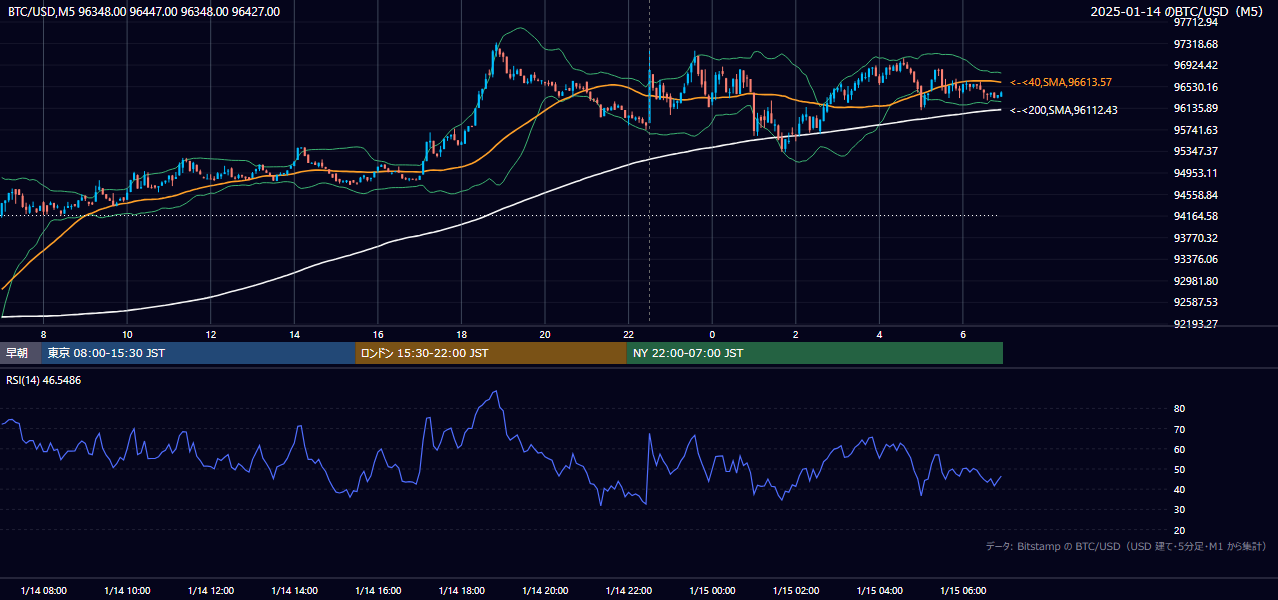Screen dimensions: 1278x600
Task: Click hour label 8 under price chart
Action: point(43,334)
